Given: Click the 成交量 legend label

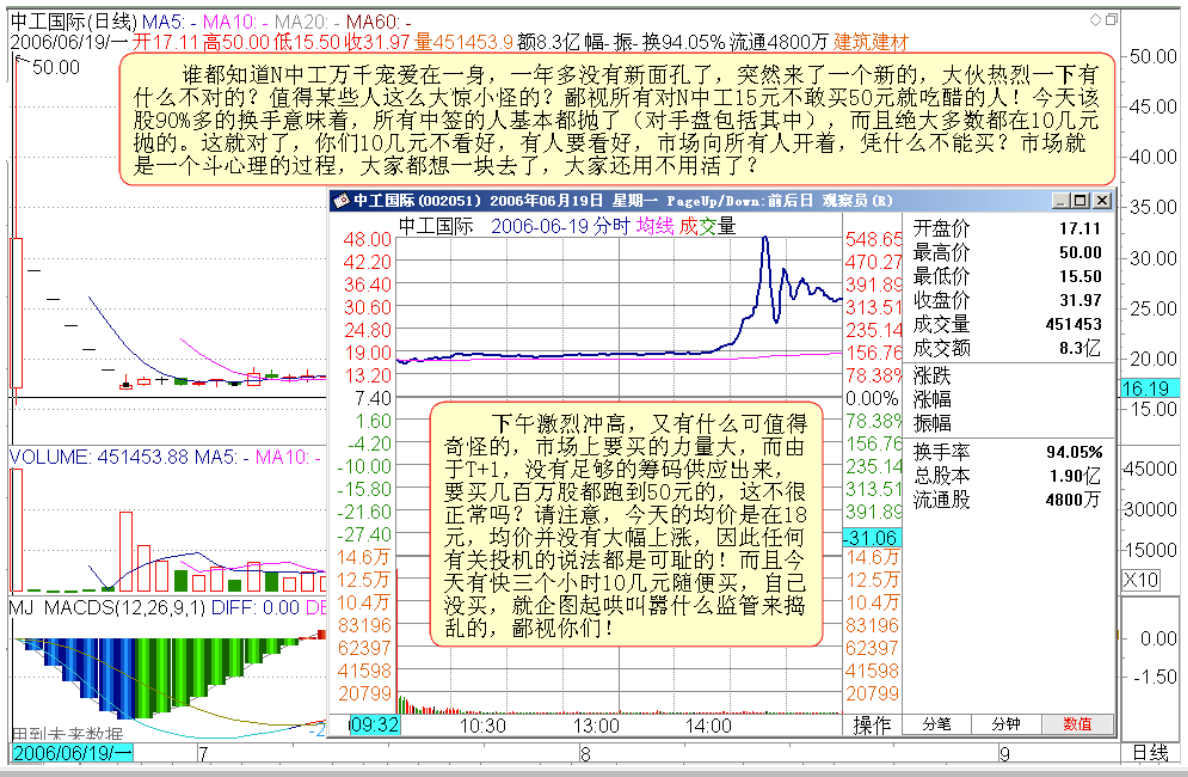Looking at the screenshot, I should click(707, 226).
